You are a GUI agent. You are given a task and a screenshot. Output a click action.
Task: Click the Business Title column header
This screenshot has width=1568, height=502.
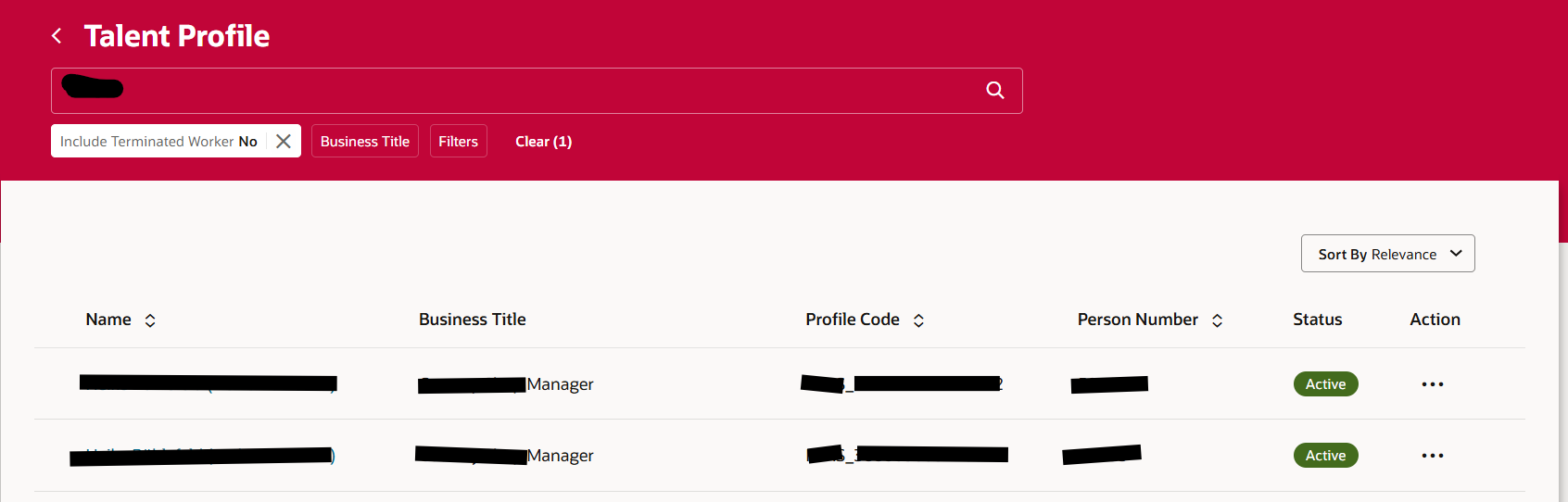473,320
